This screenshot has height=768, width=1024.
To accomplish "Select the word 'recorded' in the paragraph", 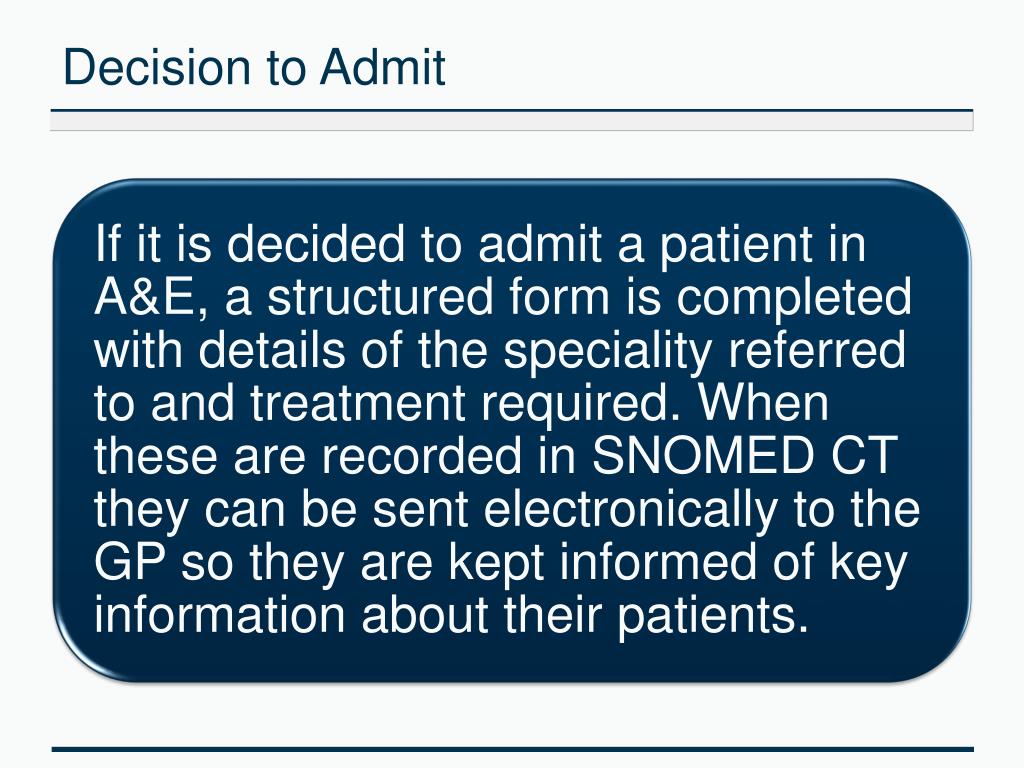I will pos(421,455).
